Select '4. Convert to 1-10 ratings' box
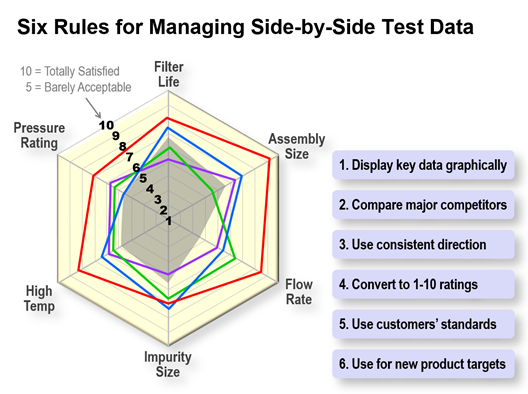The width and height of the screenshot is (528, 394). click(x=423, y=284)
